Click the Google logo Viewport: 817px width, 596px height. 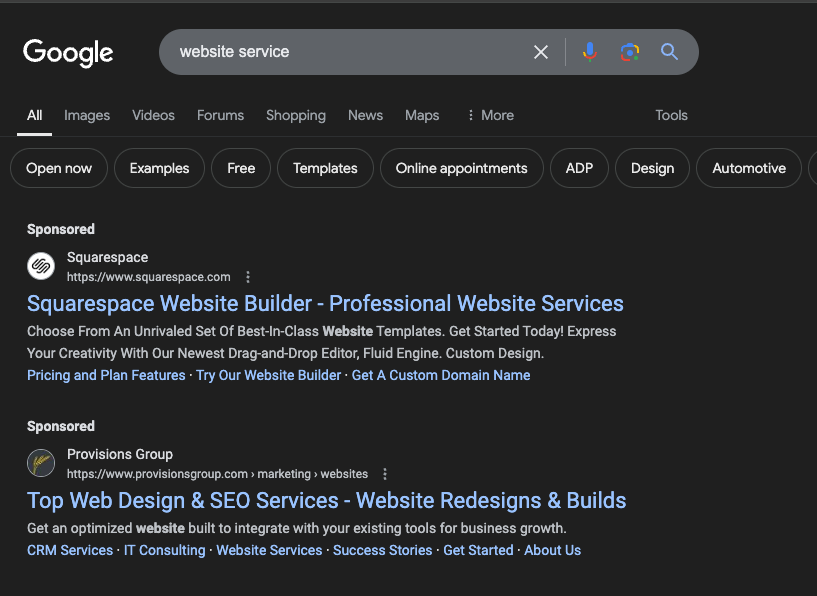click(x=68, y=53)
